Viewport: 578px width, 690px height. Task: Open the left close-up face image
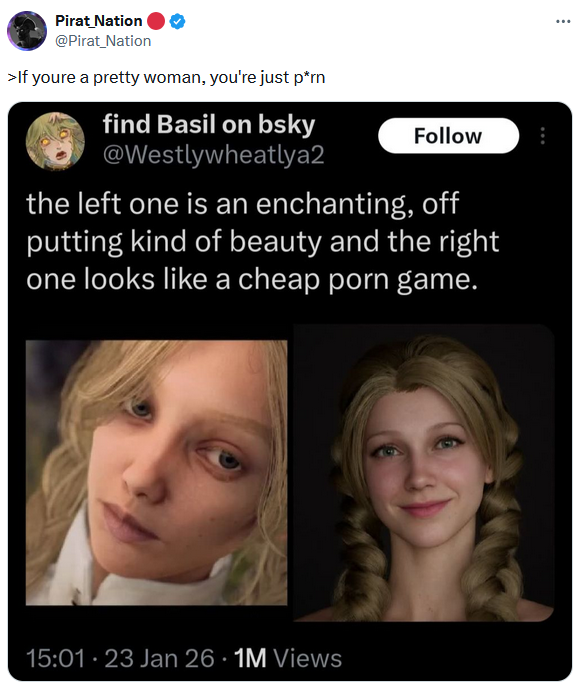pyautogui.click(x=156, y=472)
